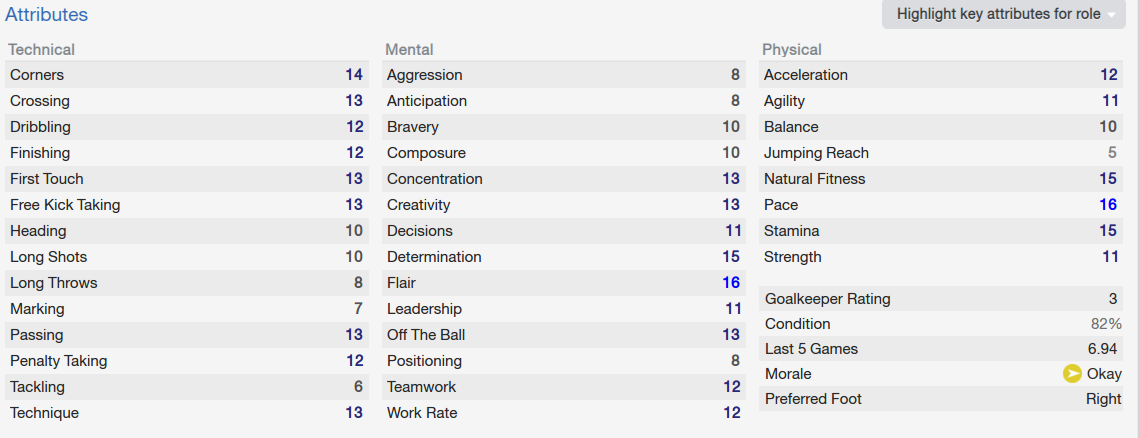Click the Condition 82% value
Image resolution: width=1139 pixels, height=438 pixels.
[x=1104, y=324]
